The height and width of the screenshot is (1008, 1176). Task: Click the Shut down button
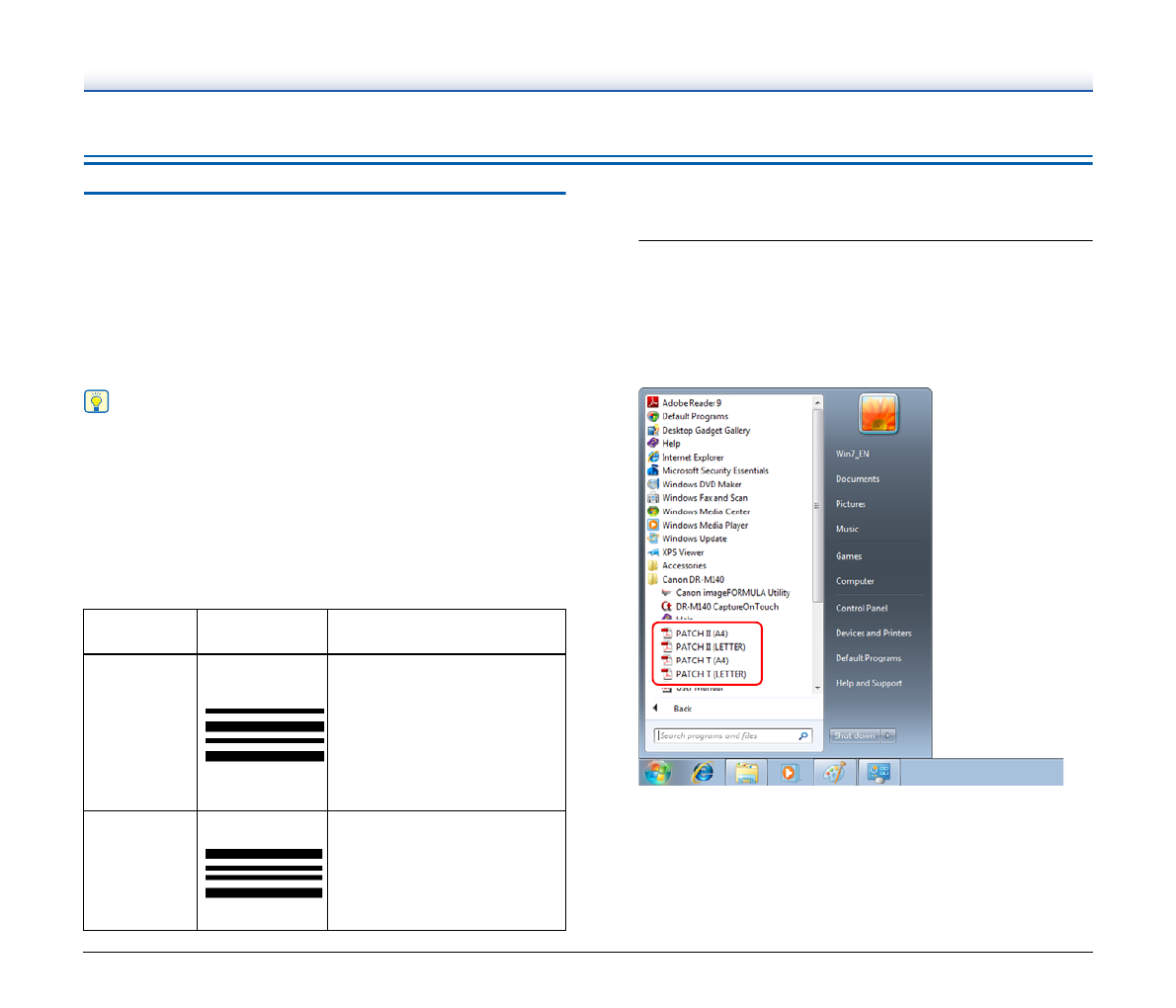(854, 735)
